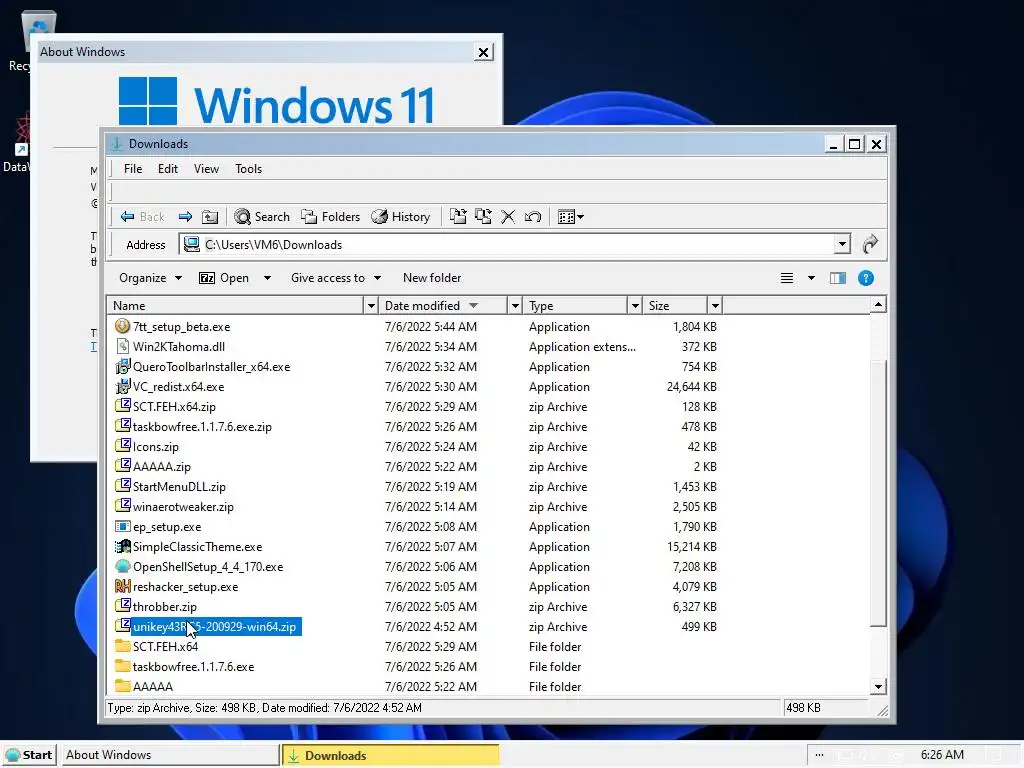The image size is (1024, 768).
Task: Select VC_redist.x64.exe file icon
Action: click(x=122, y=387)
